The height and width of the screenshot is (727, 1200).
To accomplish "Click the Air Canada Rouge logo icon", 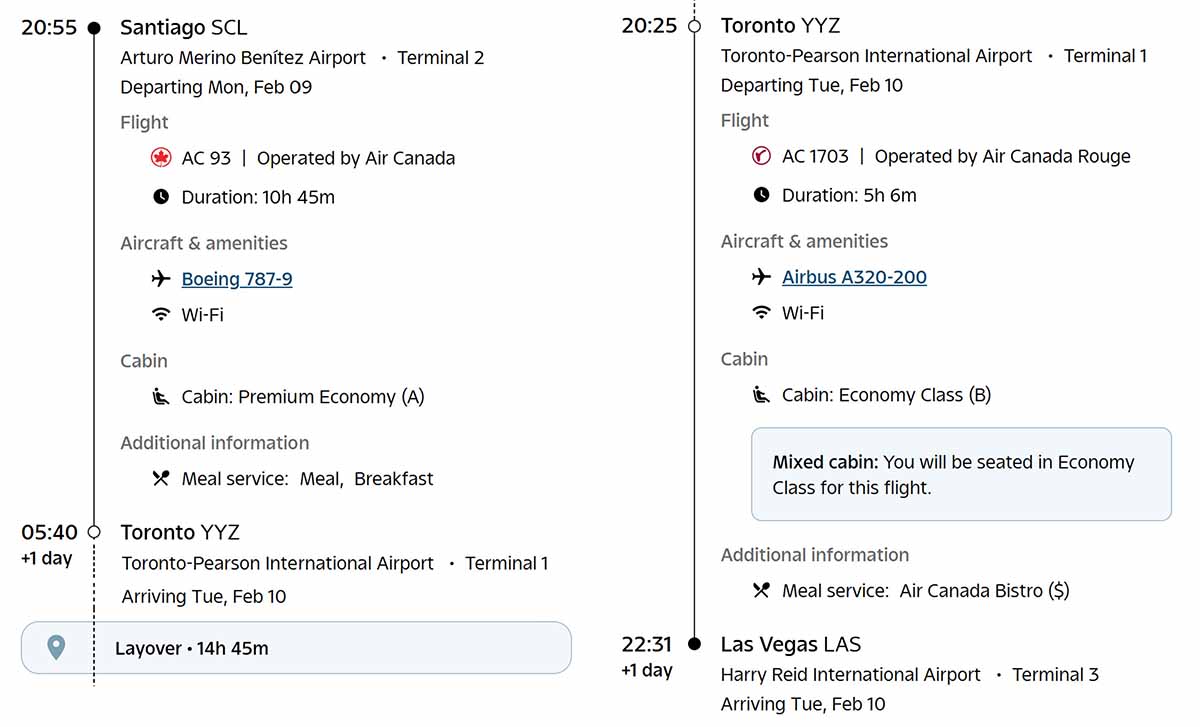I will tap(762, 156).
